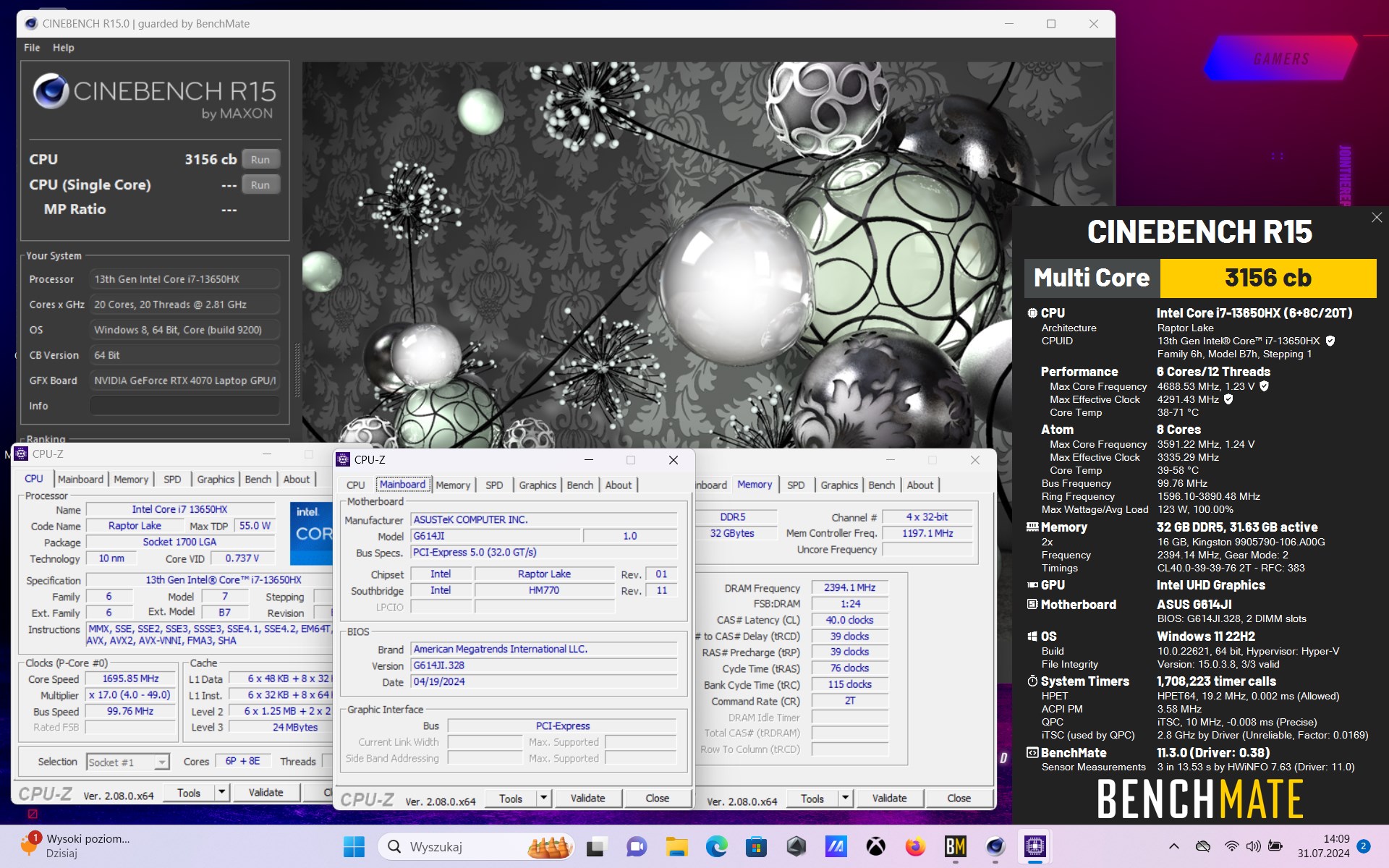The image size is (1389, 868).
Task: Click shield icon next to 4291.43 MHz
Action: tap(1228, 399)
